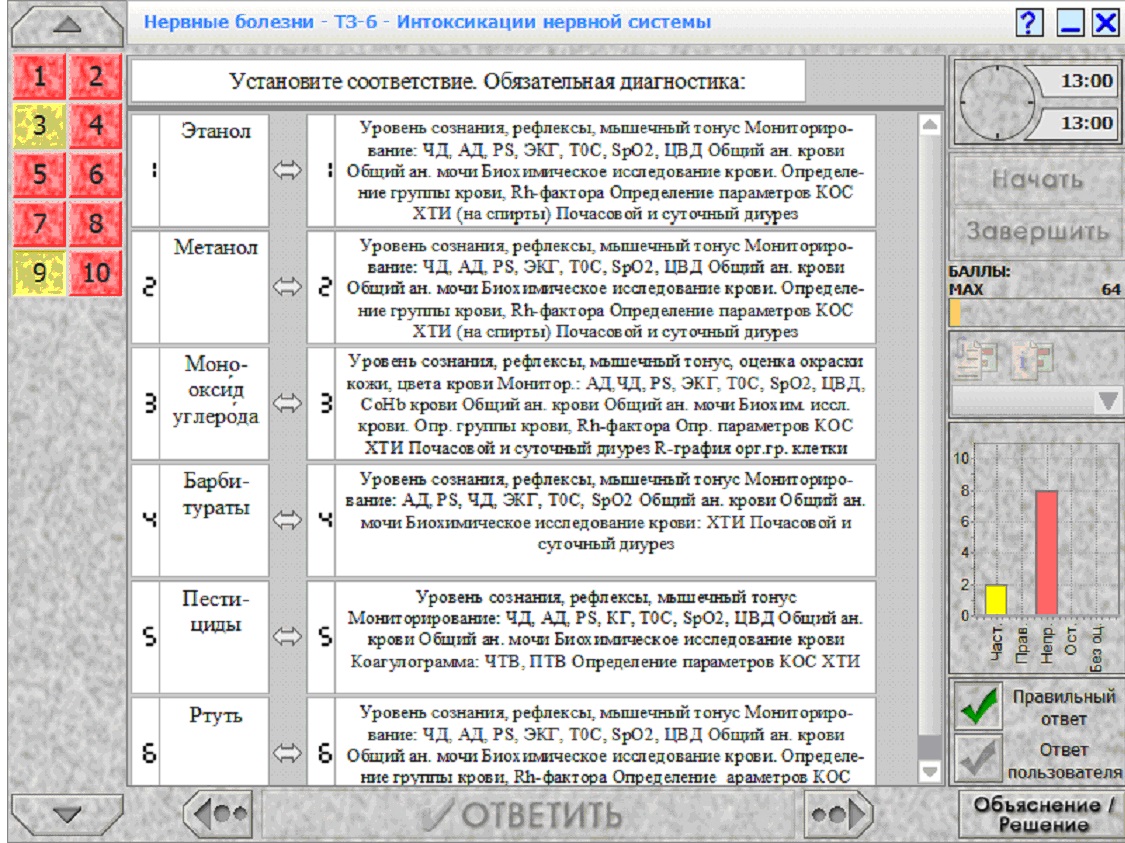Go to question 3
Image resolution: width=1125 pixels, height=843 pixels.
[x=39, y=126]
